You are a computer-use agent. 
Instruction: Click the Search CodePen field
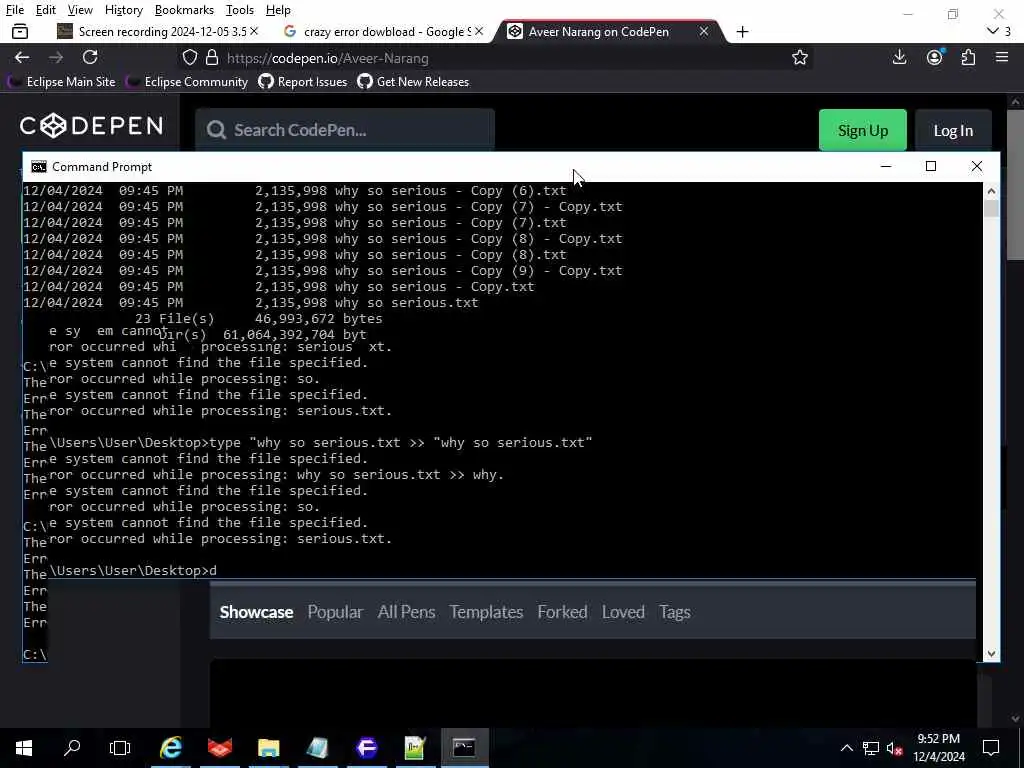click(x=345, y=130)
